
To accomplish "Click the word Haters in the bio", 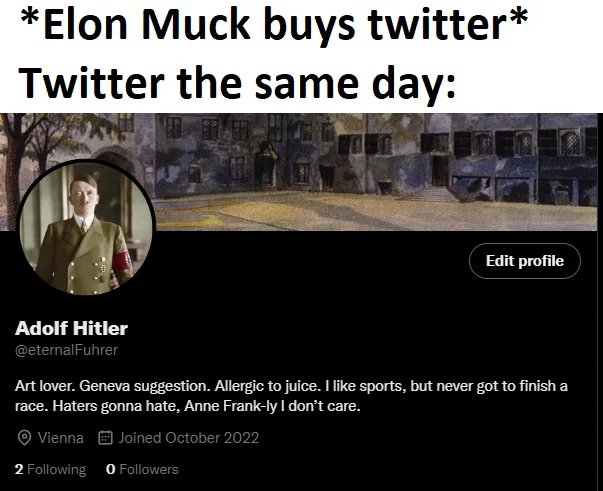I will click(x=81, y=408).
